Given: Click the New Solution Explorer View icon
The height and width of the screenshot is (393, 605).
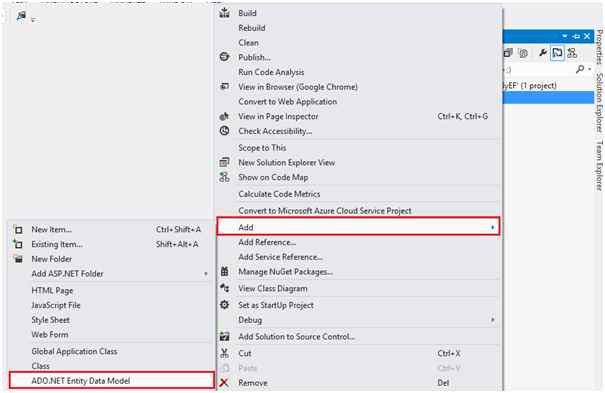Looking at the screenshot, I should pyautogui.click(x=224, y=162).
